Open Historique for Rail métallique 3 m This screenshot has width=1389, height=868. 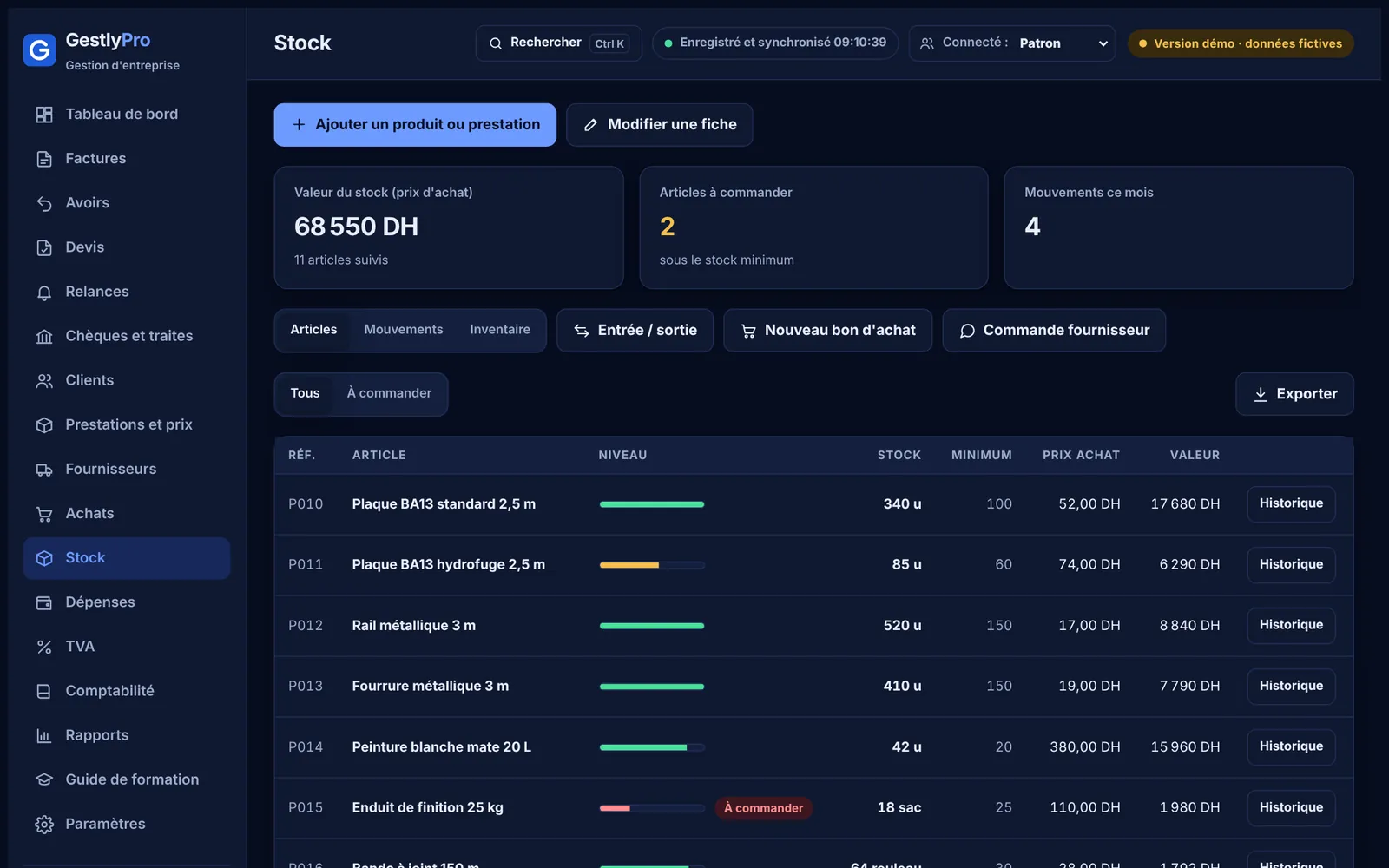point(1291,626)
